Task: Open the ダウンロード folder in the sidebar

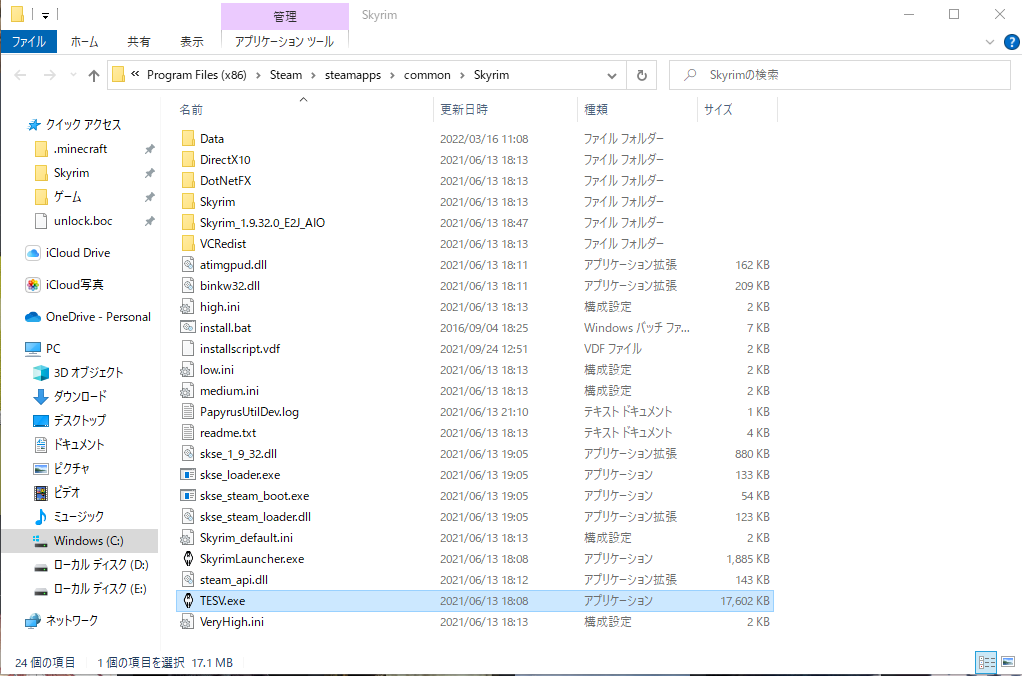Action: click(x=70, y=396)
